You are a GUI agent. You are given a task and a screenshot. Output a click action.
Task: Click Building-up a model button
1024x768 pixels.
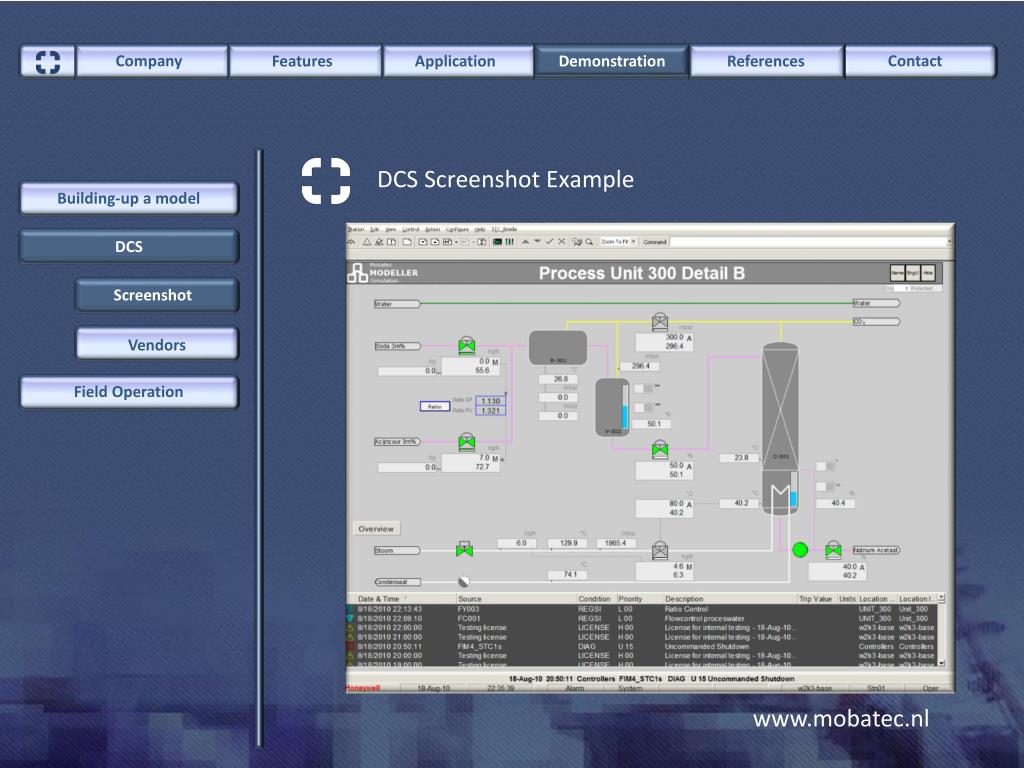click(x=129, y=199)
